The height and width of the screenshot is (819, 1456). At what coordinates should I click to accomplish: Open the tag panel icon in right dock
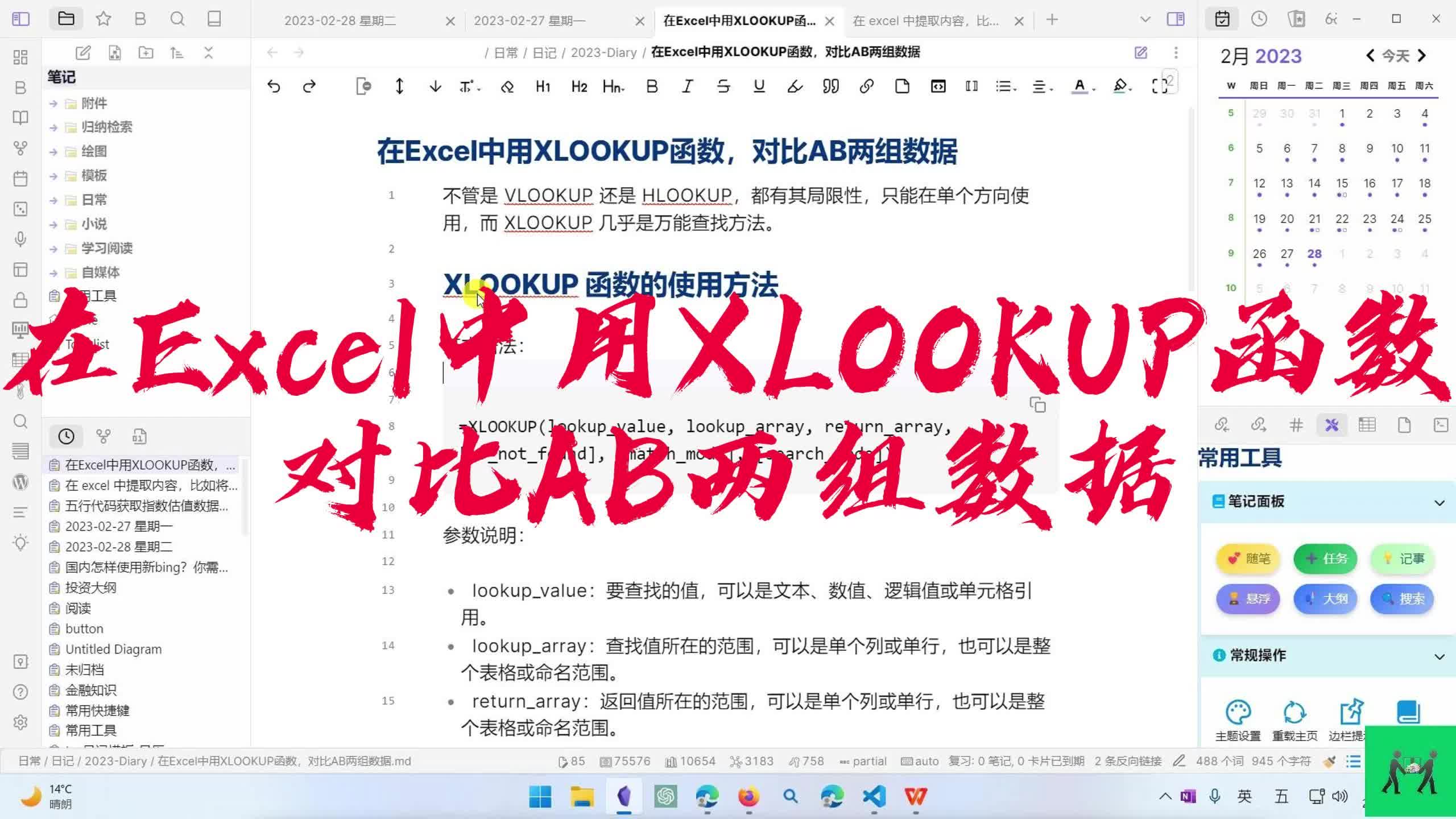pos(1296,424)
